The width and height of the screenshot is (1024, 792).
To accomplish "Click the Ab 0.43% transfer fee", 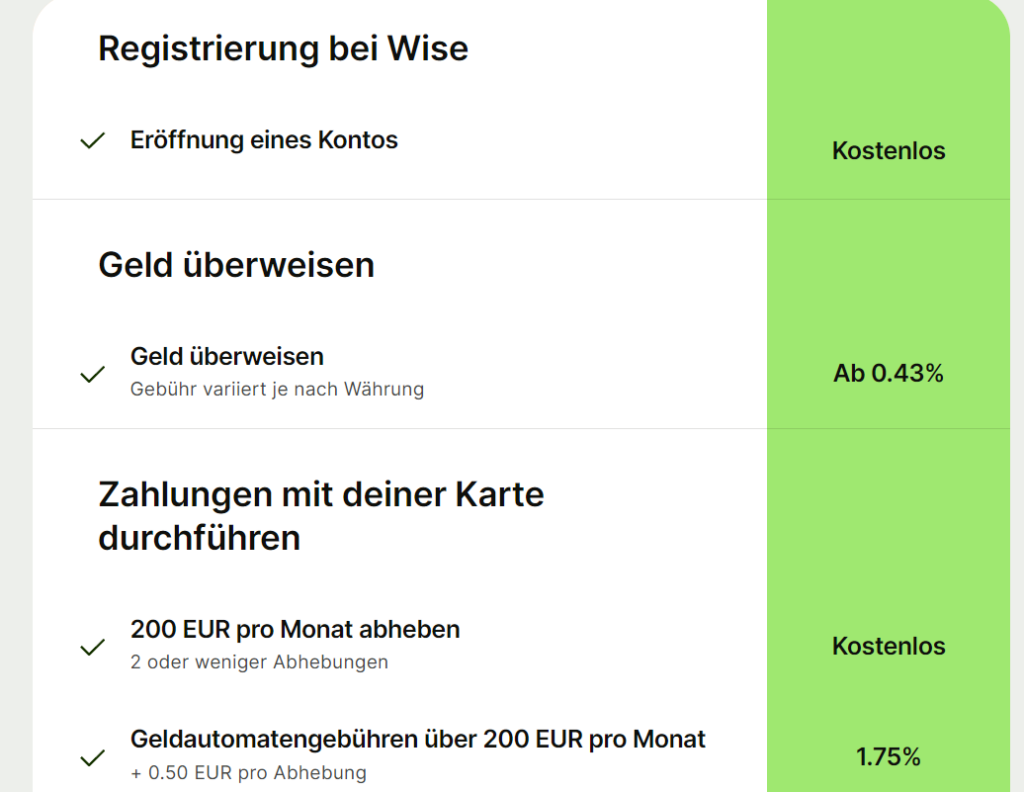I will (x=888, y=374).
